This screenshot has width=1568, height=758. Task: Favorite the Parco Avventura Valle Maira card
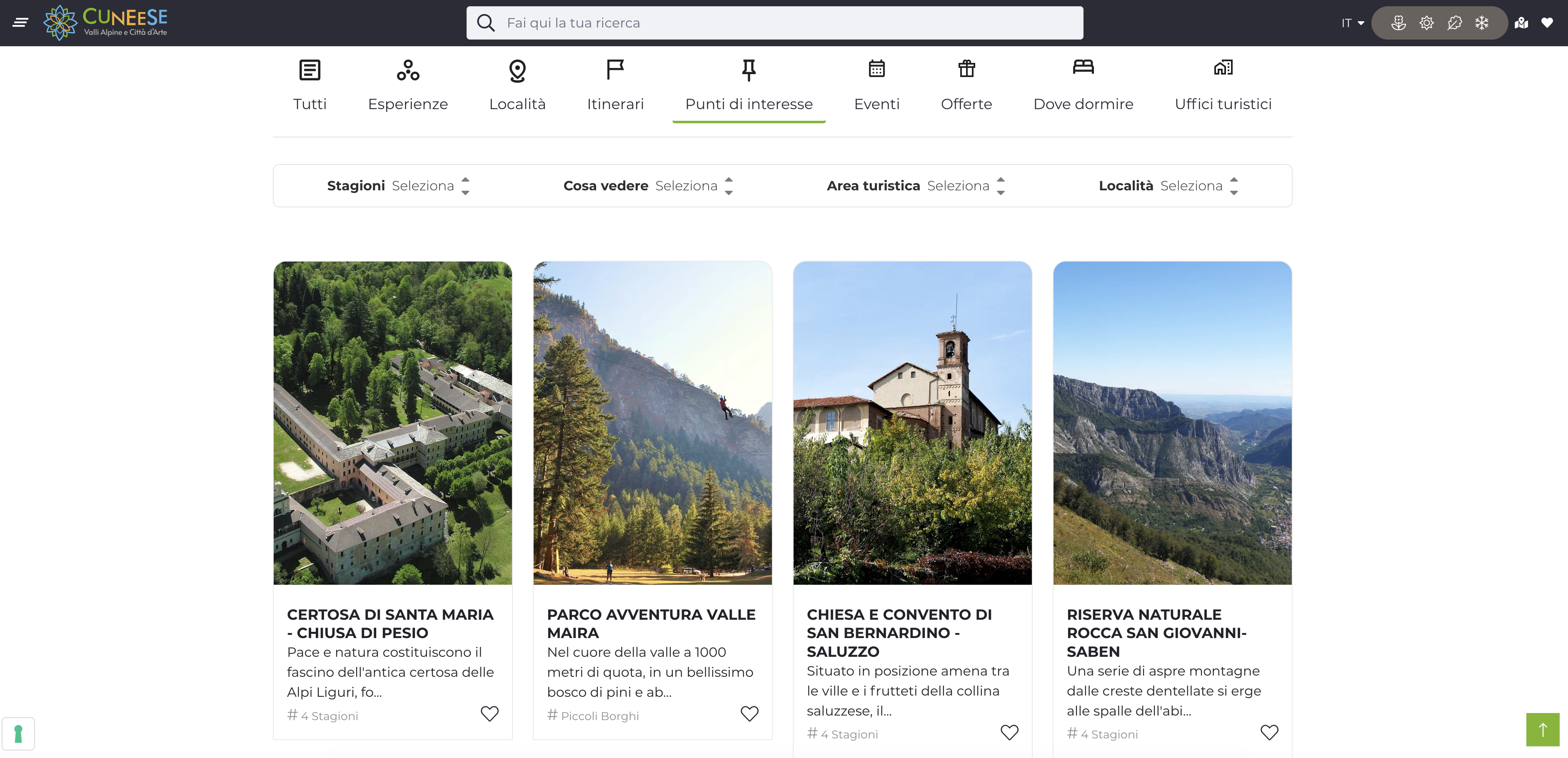(x=750, y=713)
